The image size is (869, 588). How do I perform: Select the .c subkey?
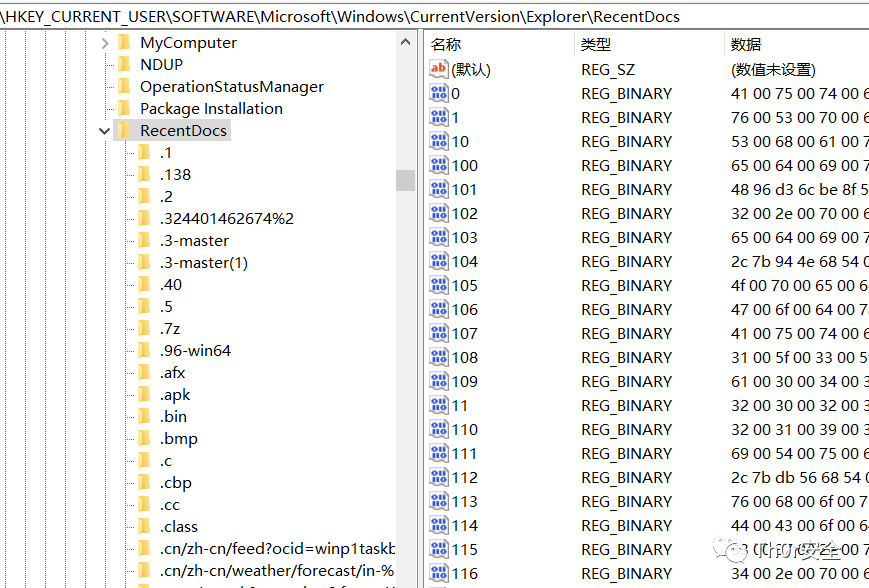[x=166, y=461]
